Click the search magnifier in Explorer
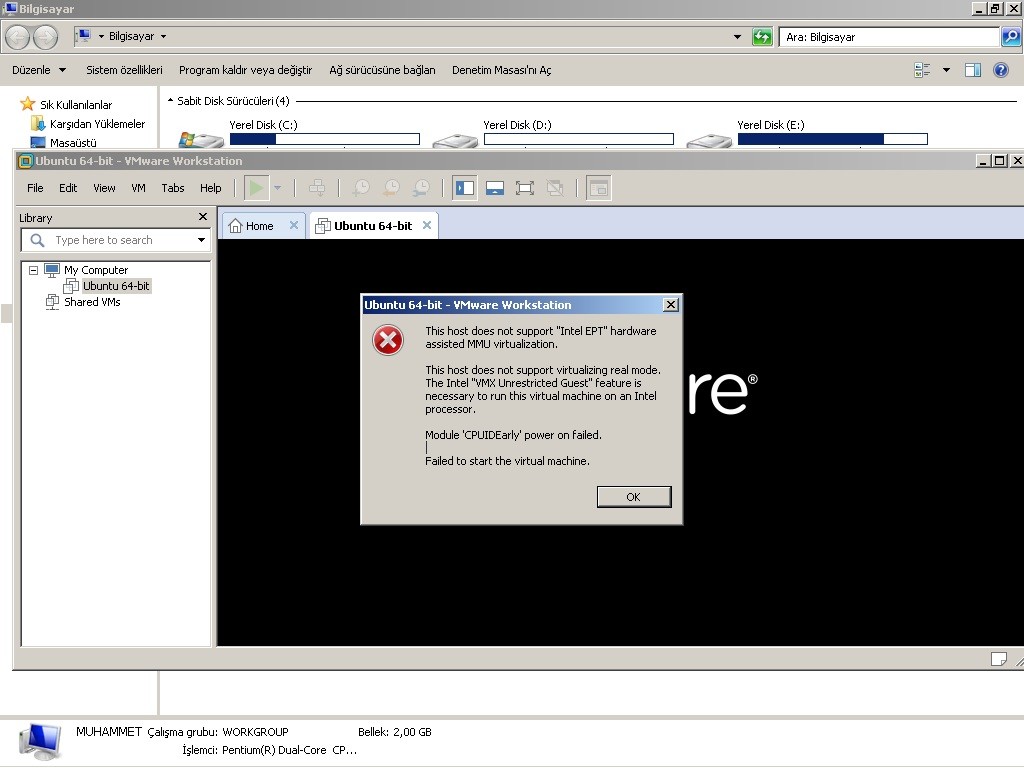This screenshot has width=1024, height=768. 1011,37
